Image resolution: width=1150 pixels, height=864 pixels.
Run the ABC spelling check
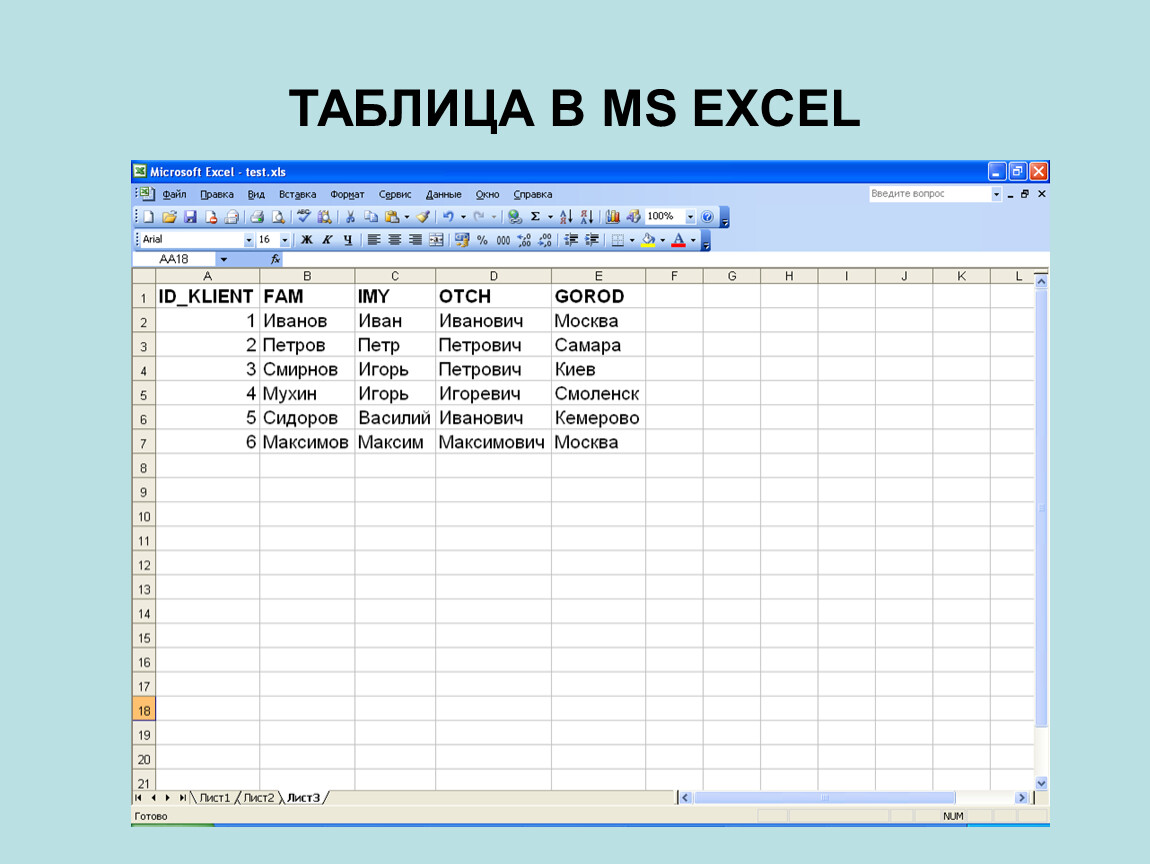click(304, 217)
